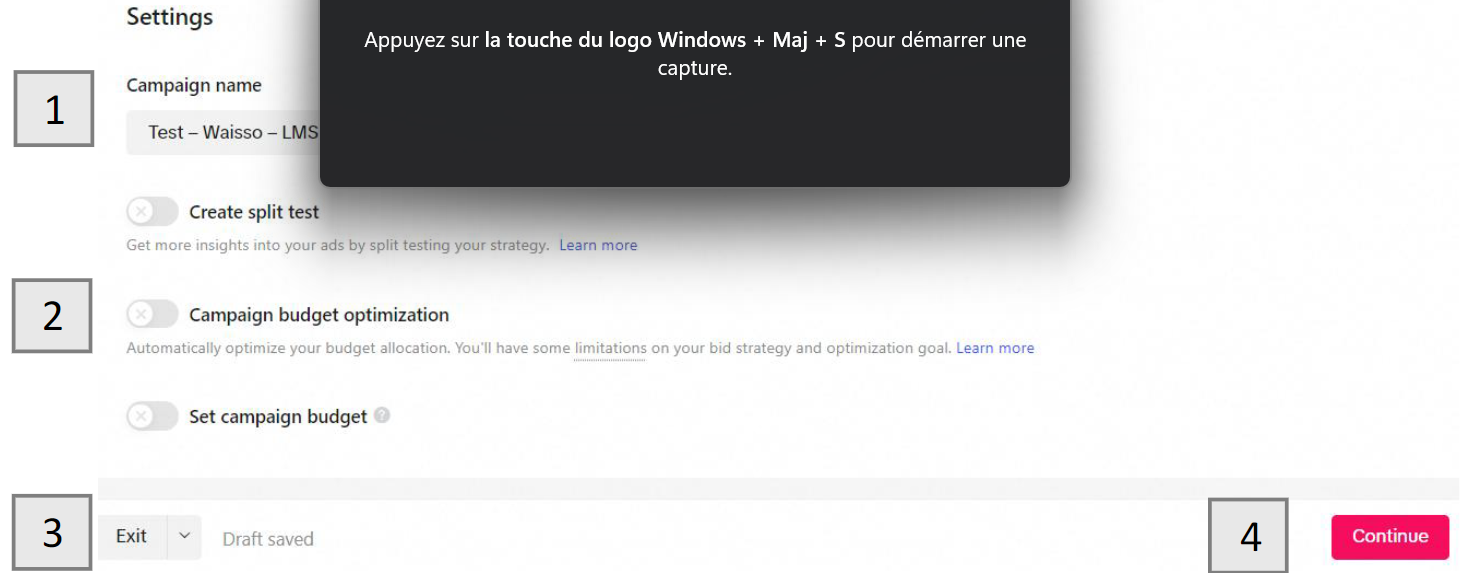Turn on Set campaign budget switch
Image resolution: width=1467 pixels, height=573 pixels.
coord(152,416)
